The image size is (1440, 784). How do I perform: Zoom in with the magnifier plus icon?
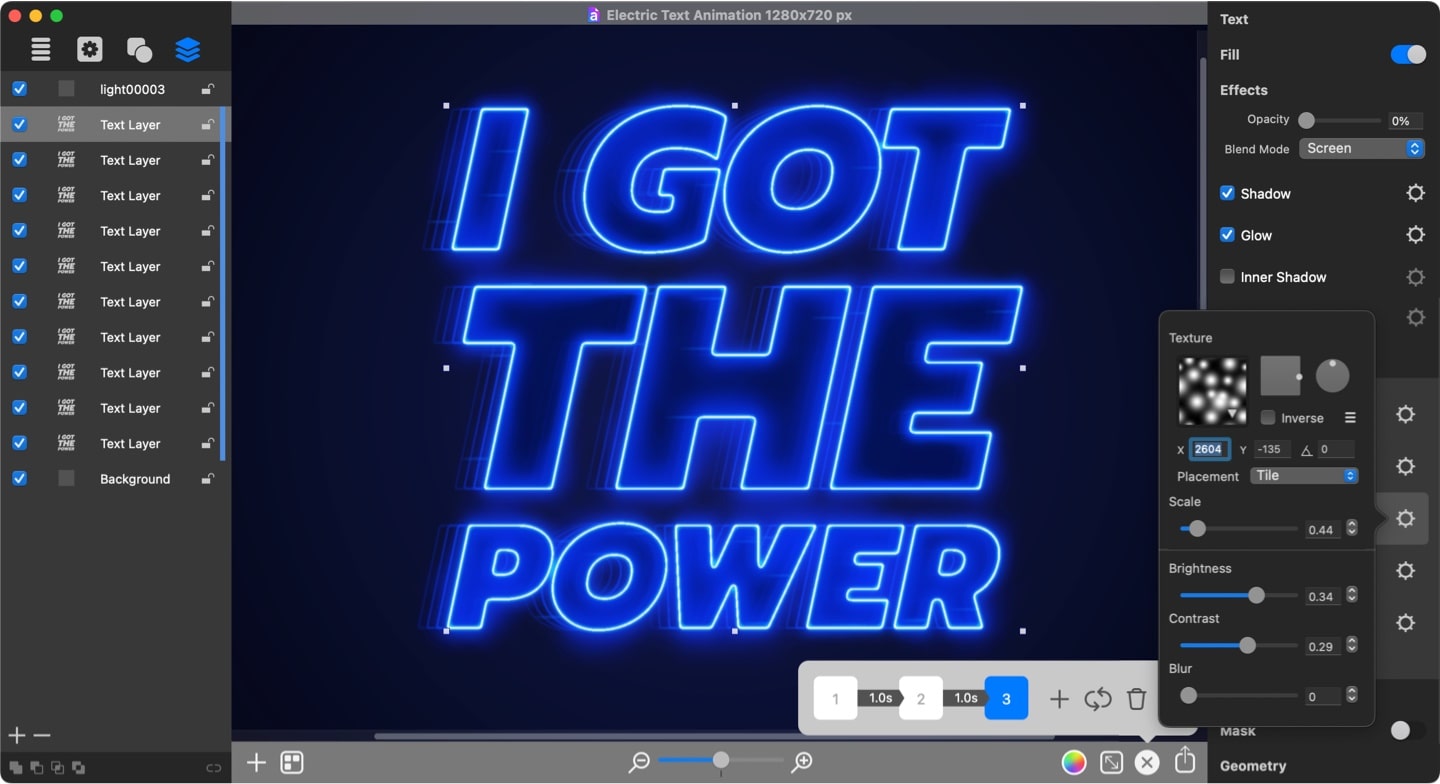coord(802,763)
